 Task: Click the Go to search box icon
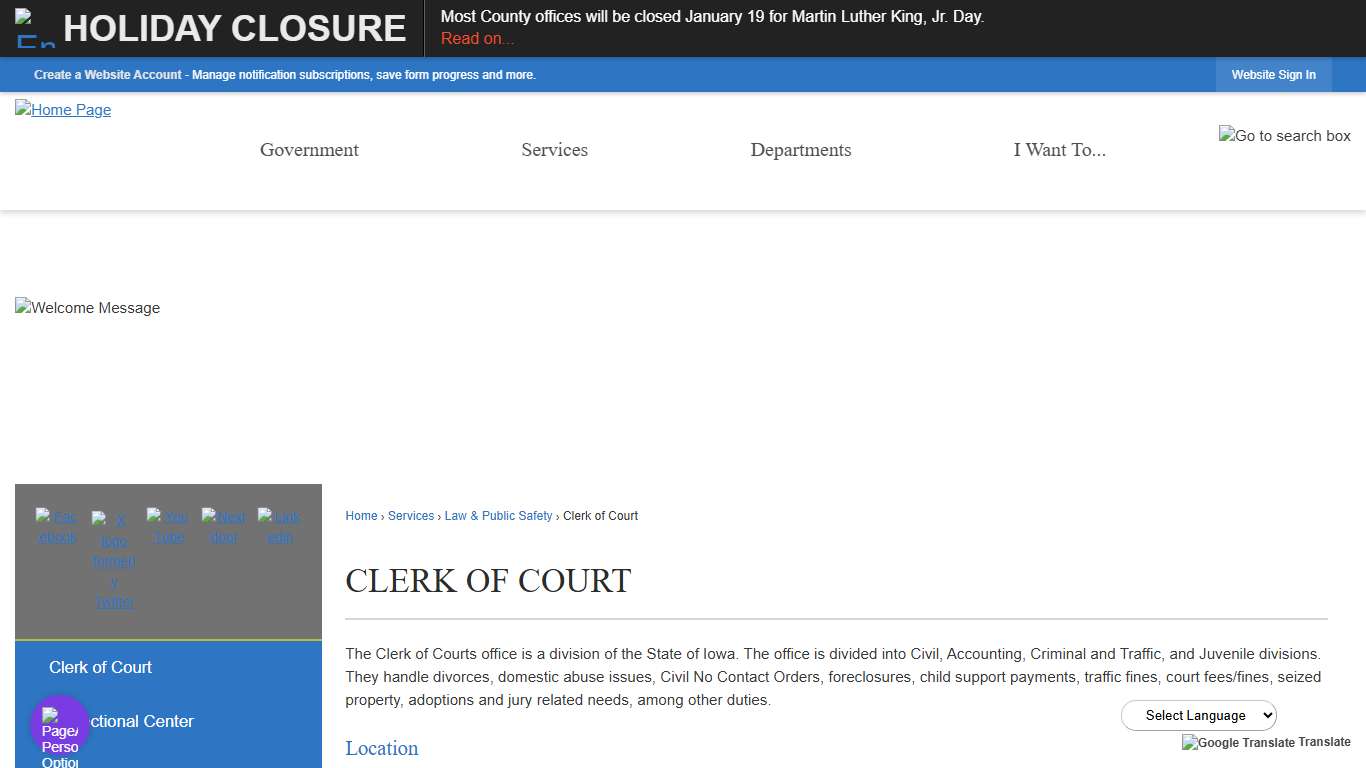[1284, 136]
